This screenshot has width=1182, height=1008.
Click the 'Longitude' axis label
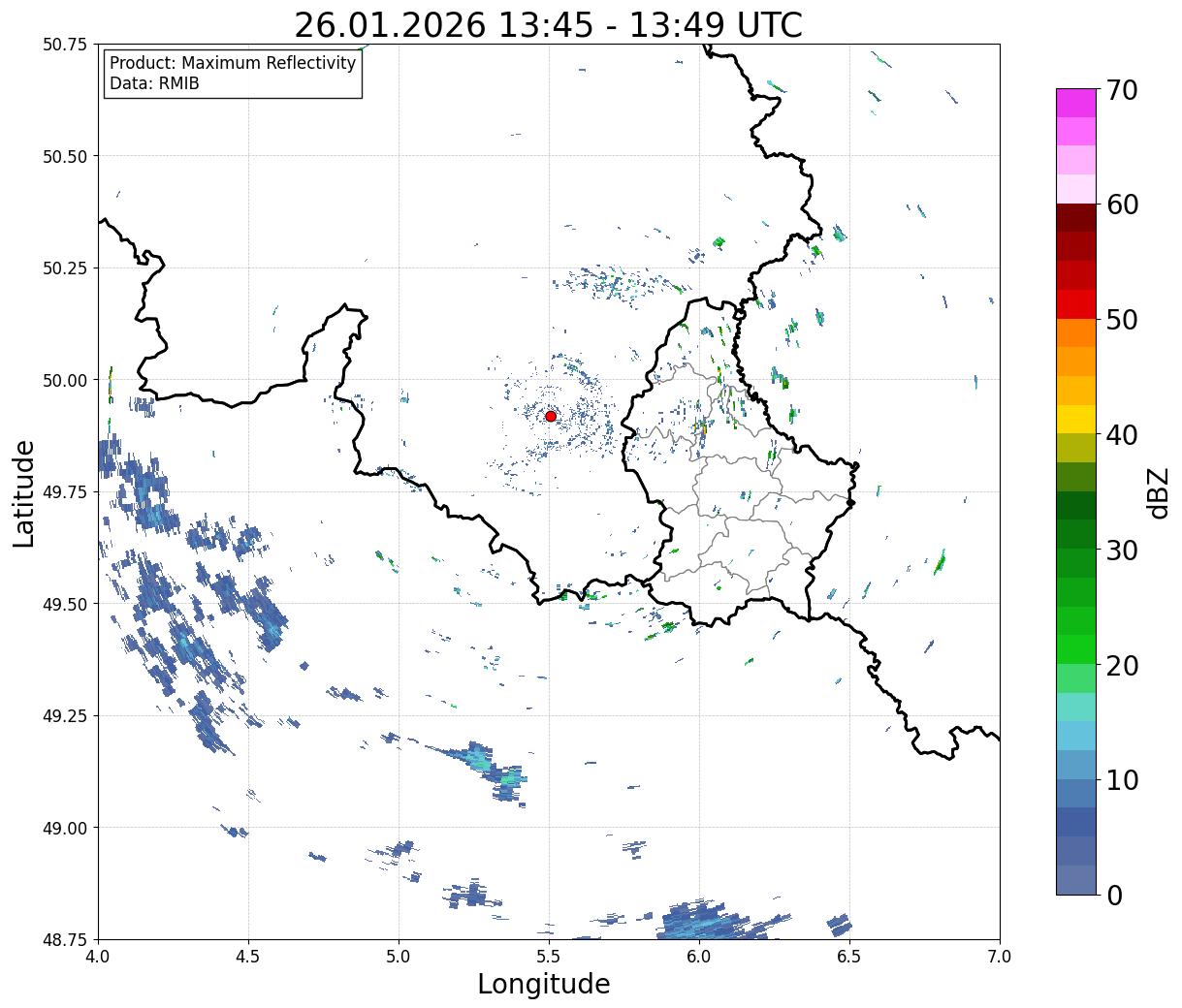tap(544, 984)
